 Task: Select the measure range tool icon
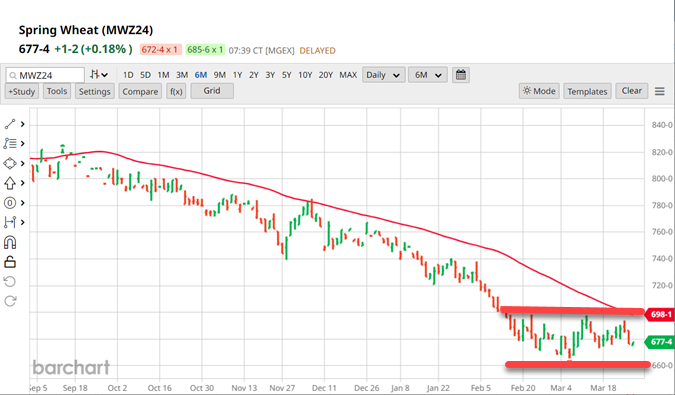pyautogui.click(x=10, y=222)
